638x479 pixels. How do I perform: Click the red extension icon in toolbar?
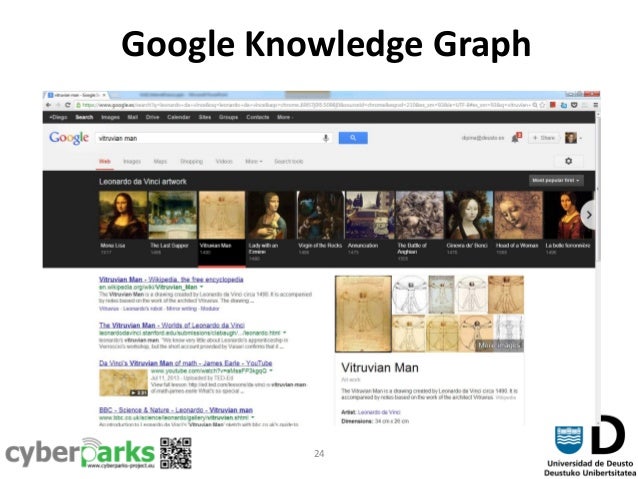click(553, 105)
